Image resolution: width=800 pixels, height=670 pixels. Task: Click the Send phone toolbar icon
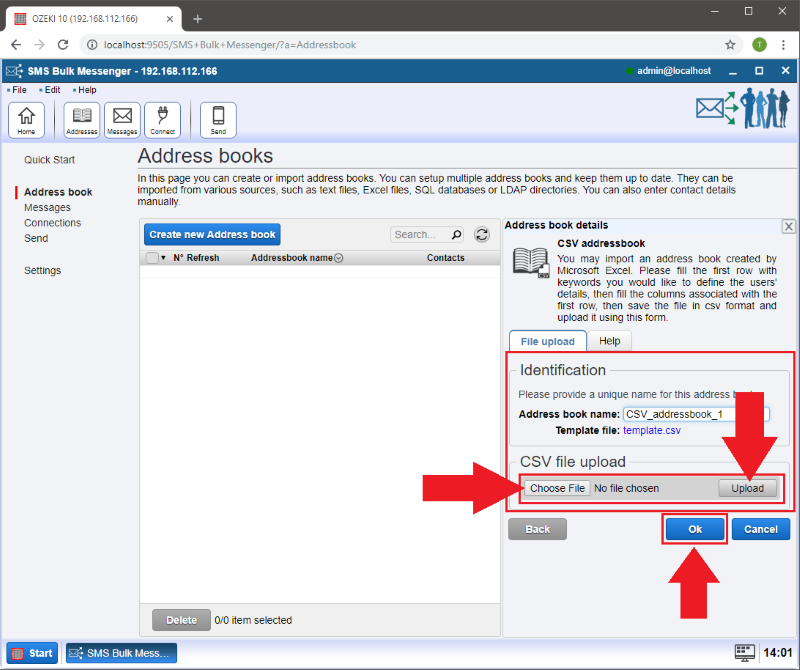pos(218,119)
